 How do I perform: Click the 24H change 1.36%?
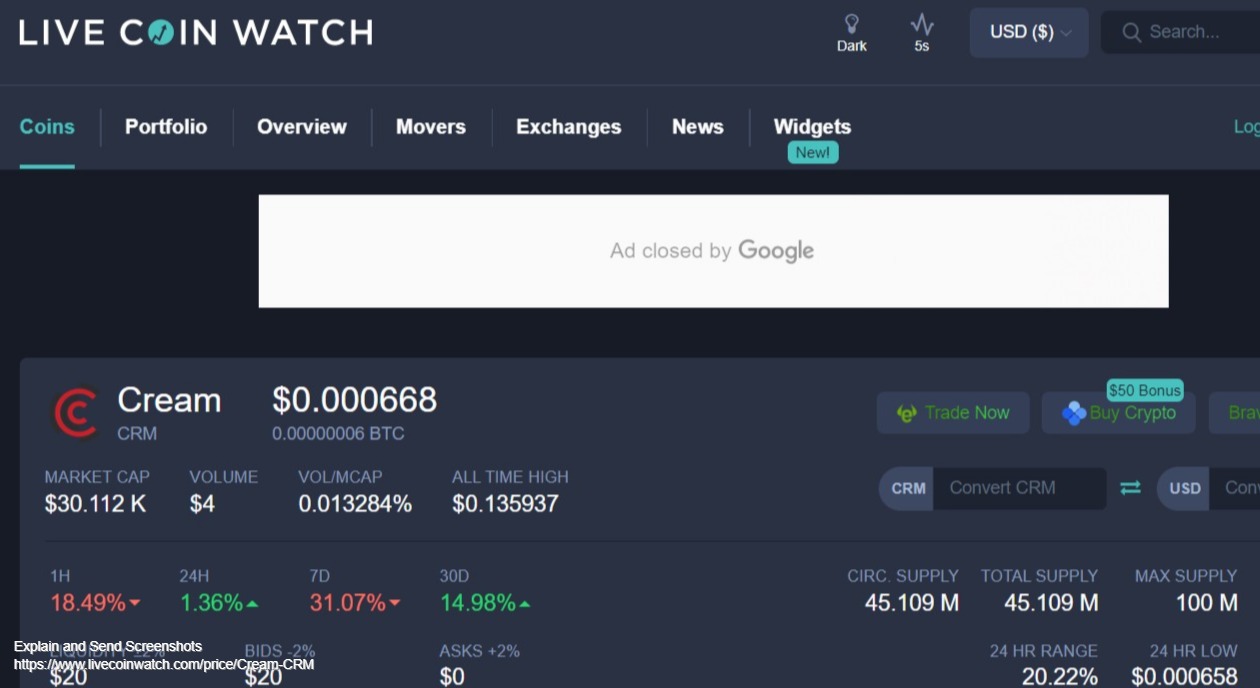219,603
